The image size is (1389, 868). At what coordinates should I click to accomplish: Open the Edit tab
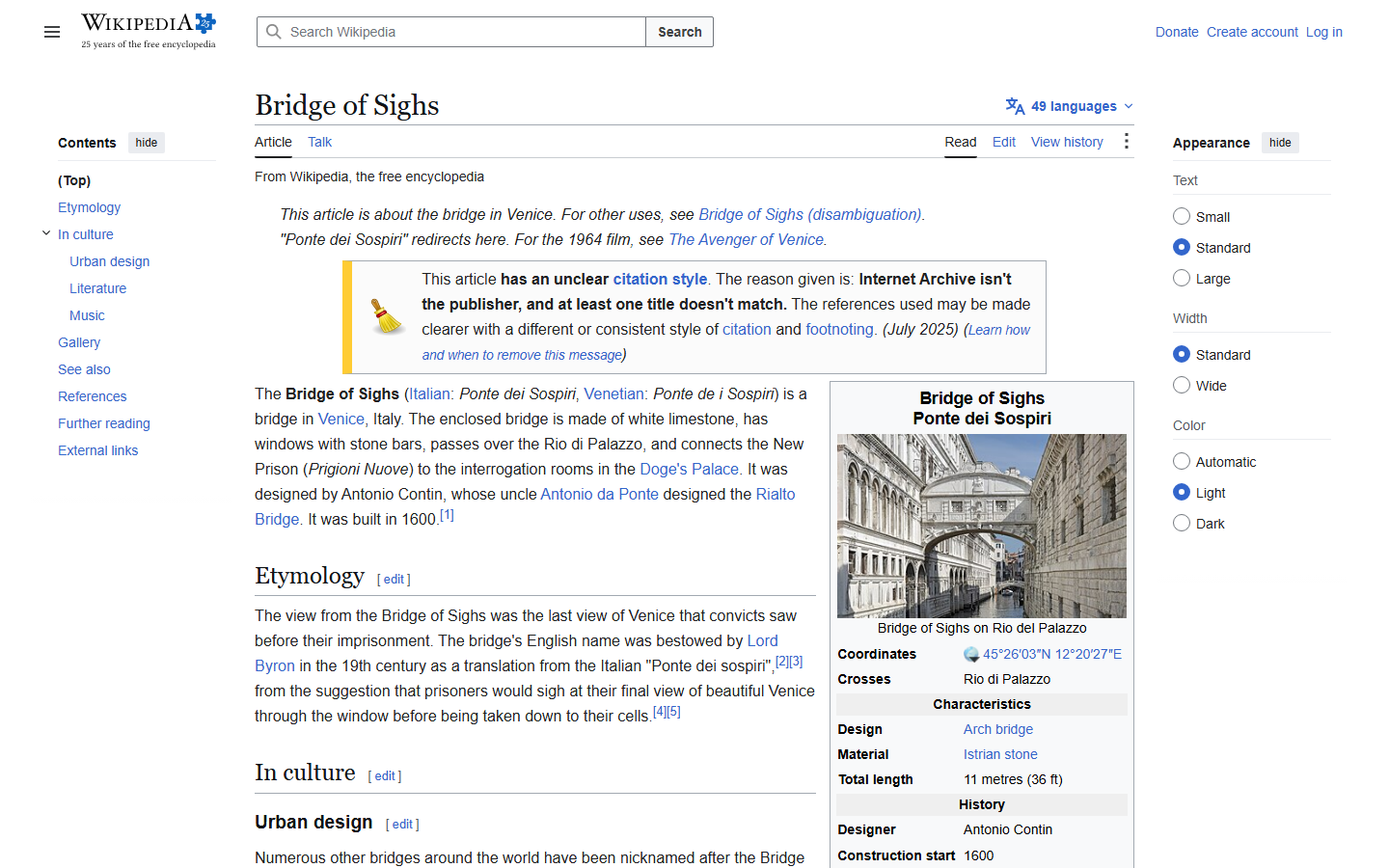[x=1003, y=142]
